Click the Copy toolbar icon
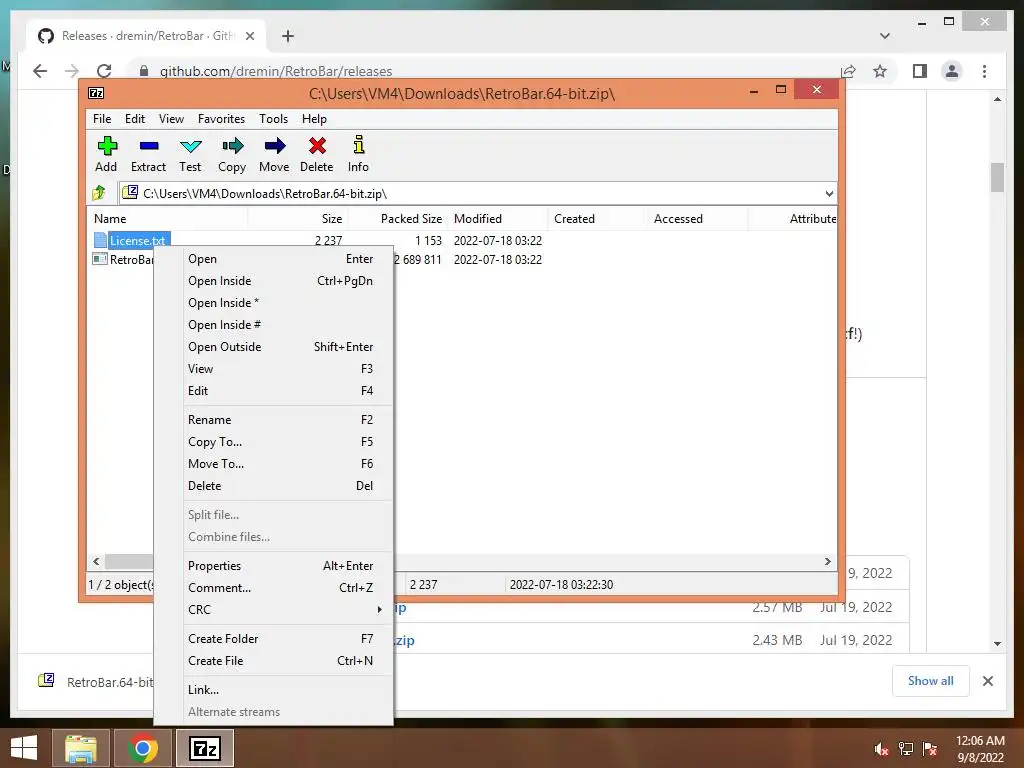Image resolution: width=1024 pixels, height=768 pixels. [x=232, y=154]
